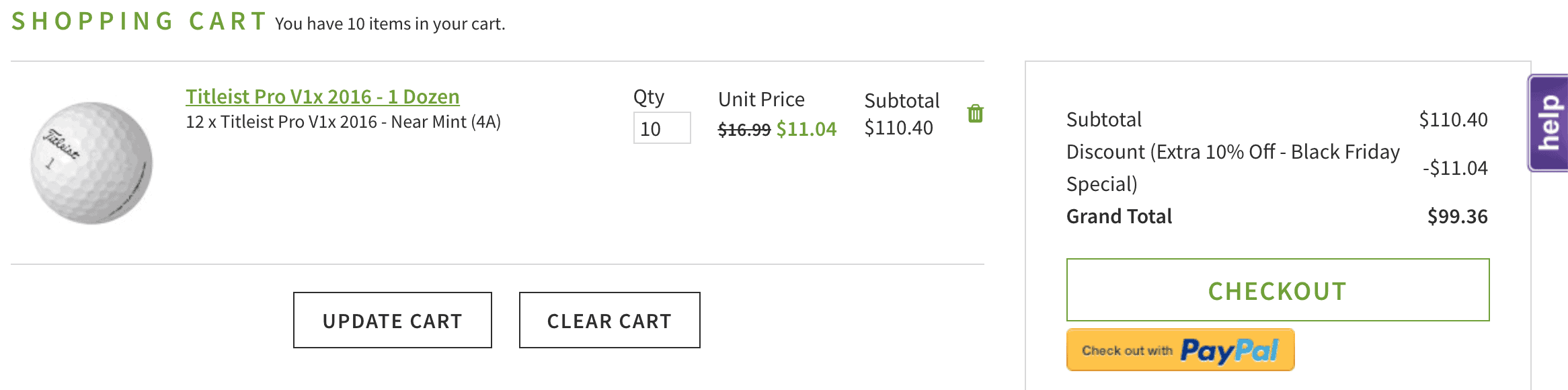Click the 'You have 10 items' message
Image resolution: width=1568 pixels, height=390 pixels.
point(390,24)
